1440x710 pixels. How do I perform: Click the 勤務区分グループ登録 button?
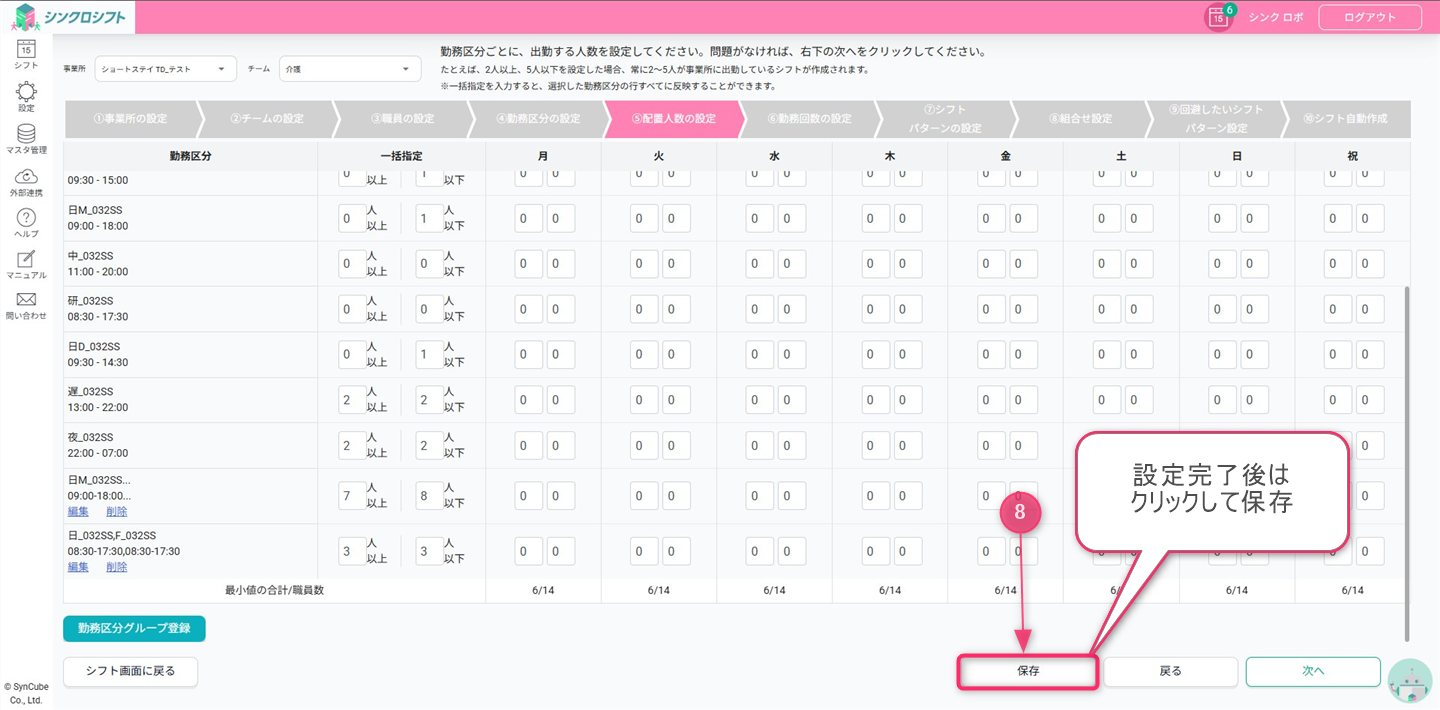click(134, 628)
